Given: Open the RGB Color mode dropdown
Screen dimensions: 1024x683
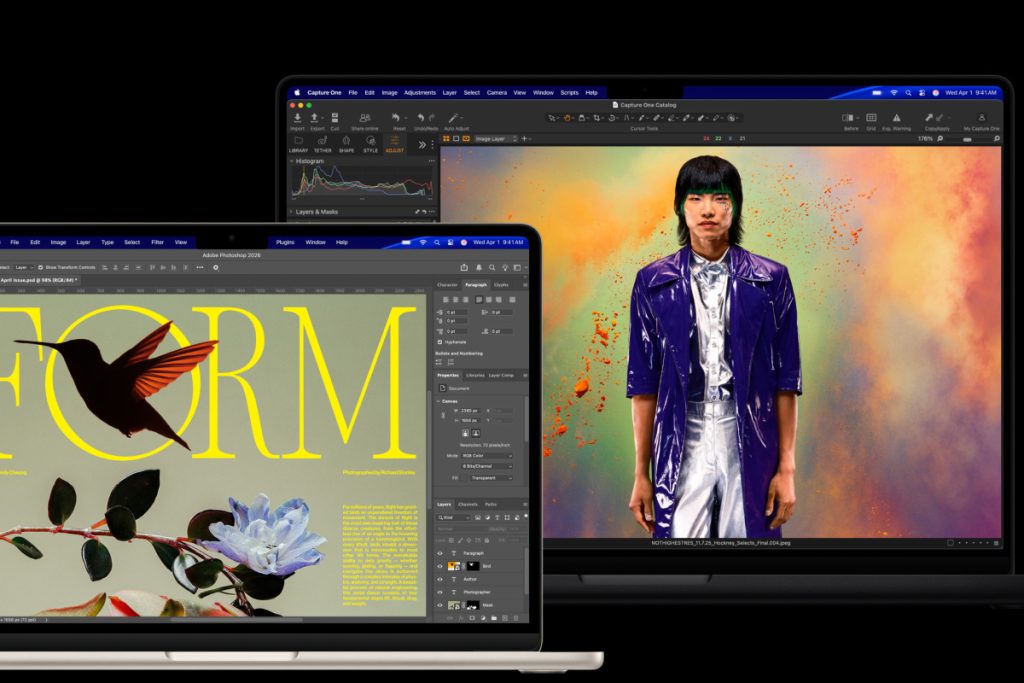Looking at the screenshot, I should click(x=487, y=455).
